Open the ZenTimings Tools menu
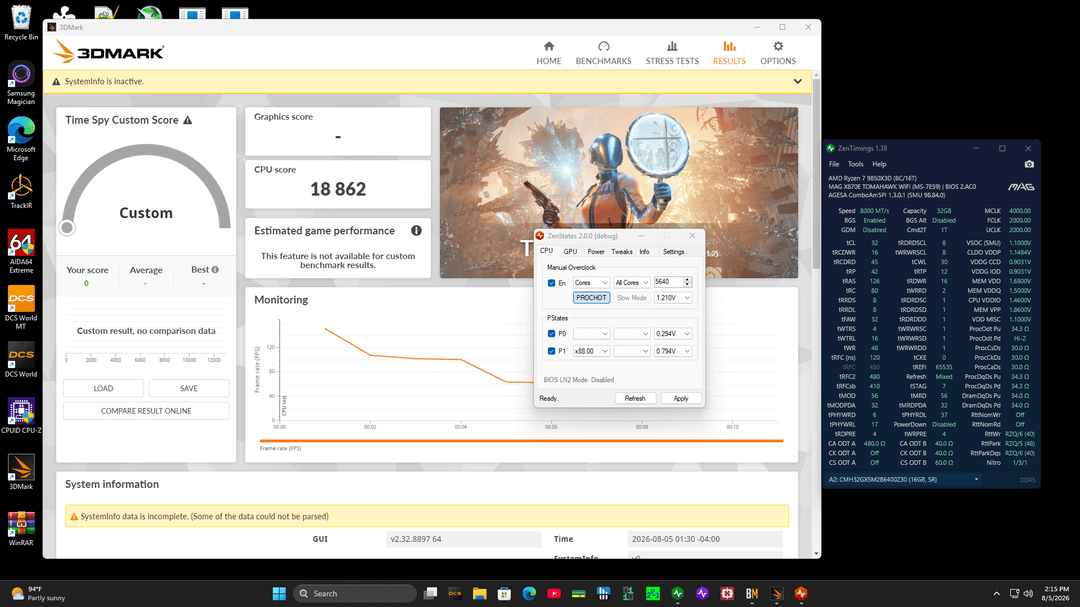The width and height of the screenshot is (1080, 607). coord(855,164)
